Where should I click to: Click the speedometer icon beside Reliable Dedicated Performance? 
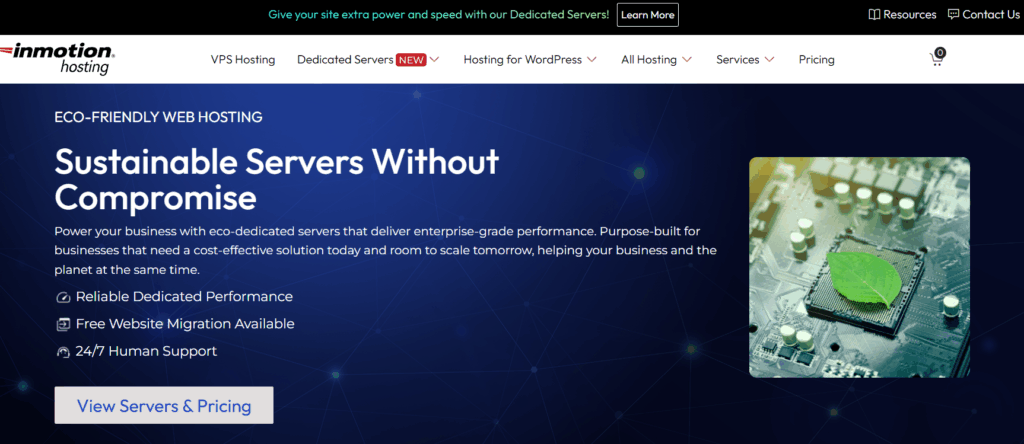[63, 297]
